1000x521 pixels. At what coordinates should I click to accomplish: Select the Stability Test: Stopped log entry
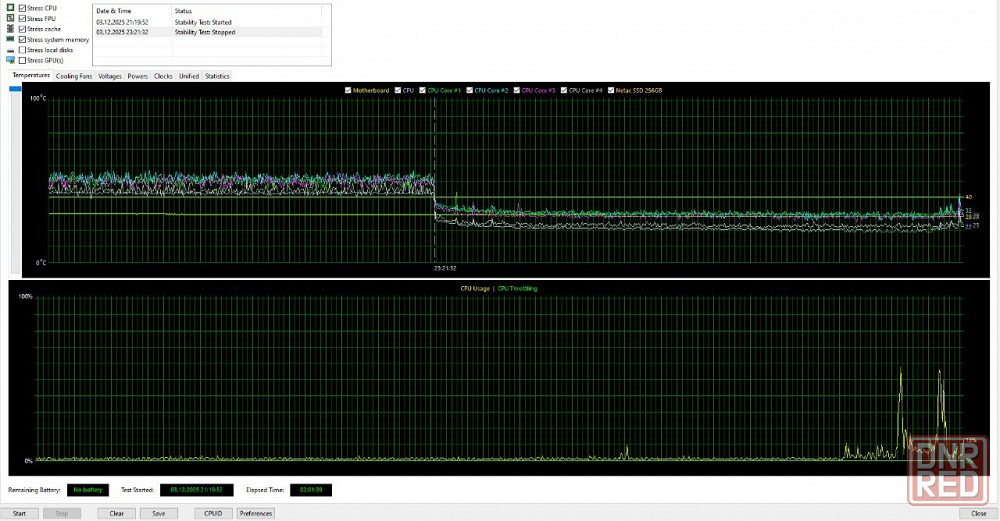207,32
